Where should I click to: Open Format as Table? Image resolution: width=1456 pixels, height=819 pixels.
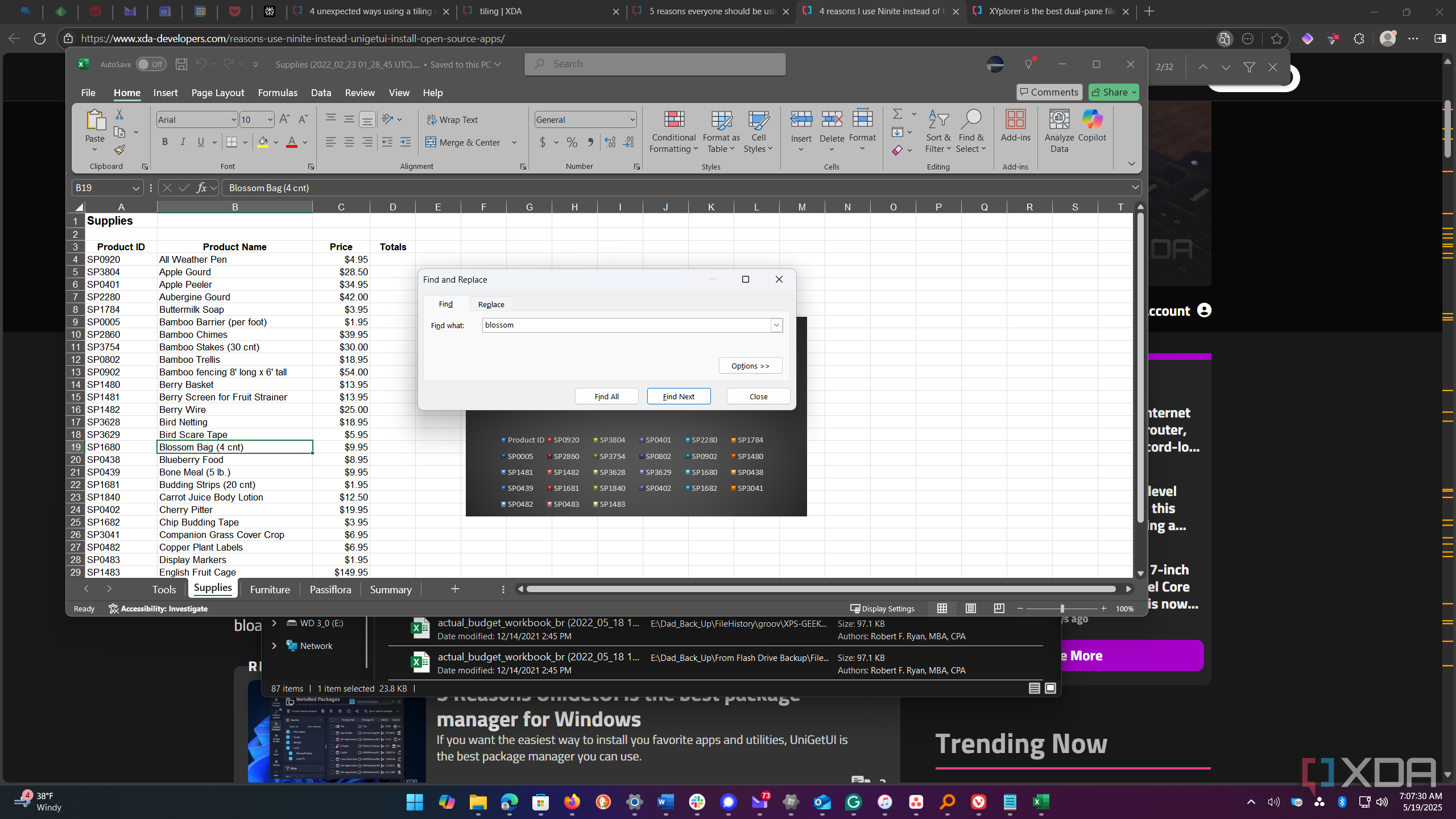721,131
